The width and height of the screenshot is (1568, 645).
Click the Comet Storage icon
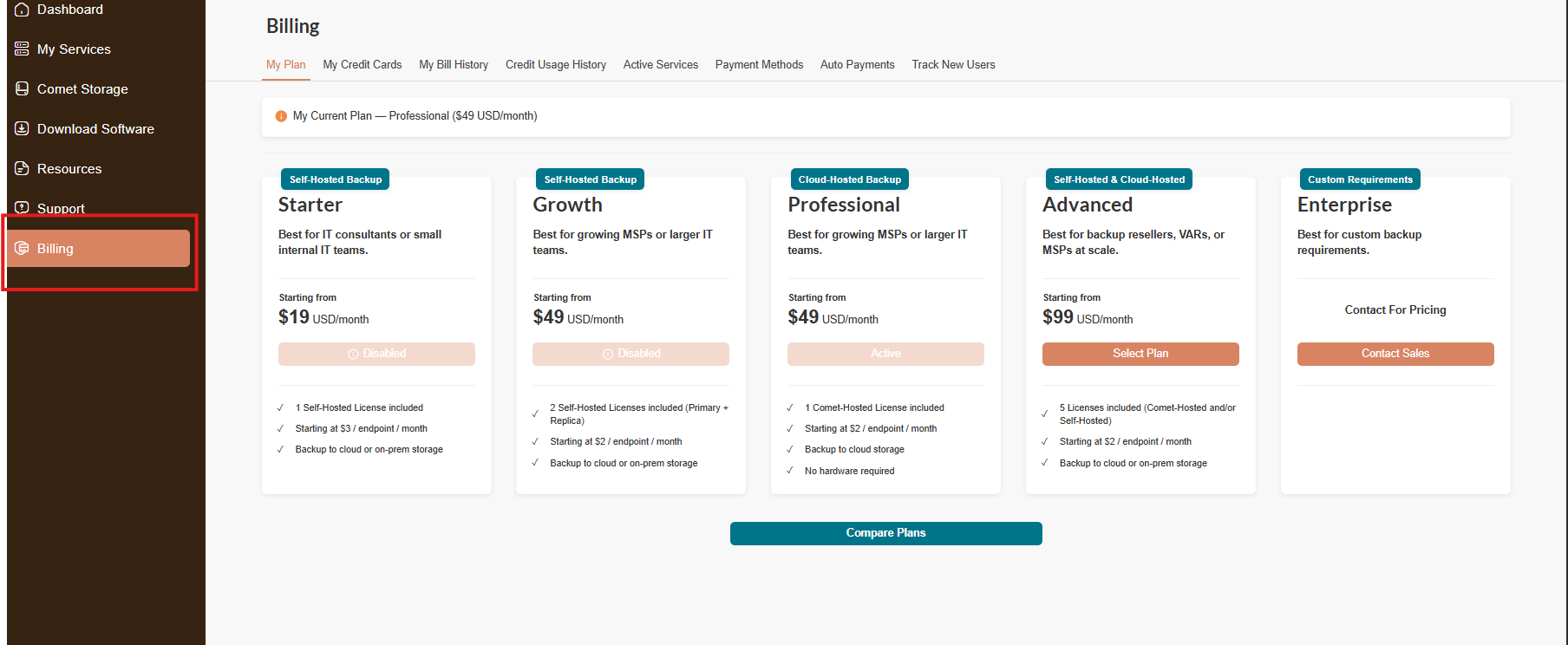pos(22,89)
